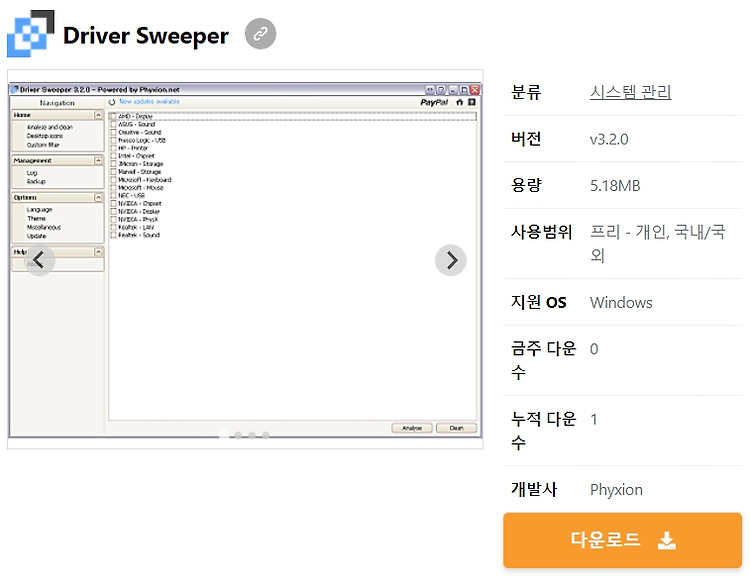
Task: Click the Driver Sweeper screenshot image
Action: click(245, 260)
